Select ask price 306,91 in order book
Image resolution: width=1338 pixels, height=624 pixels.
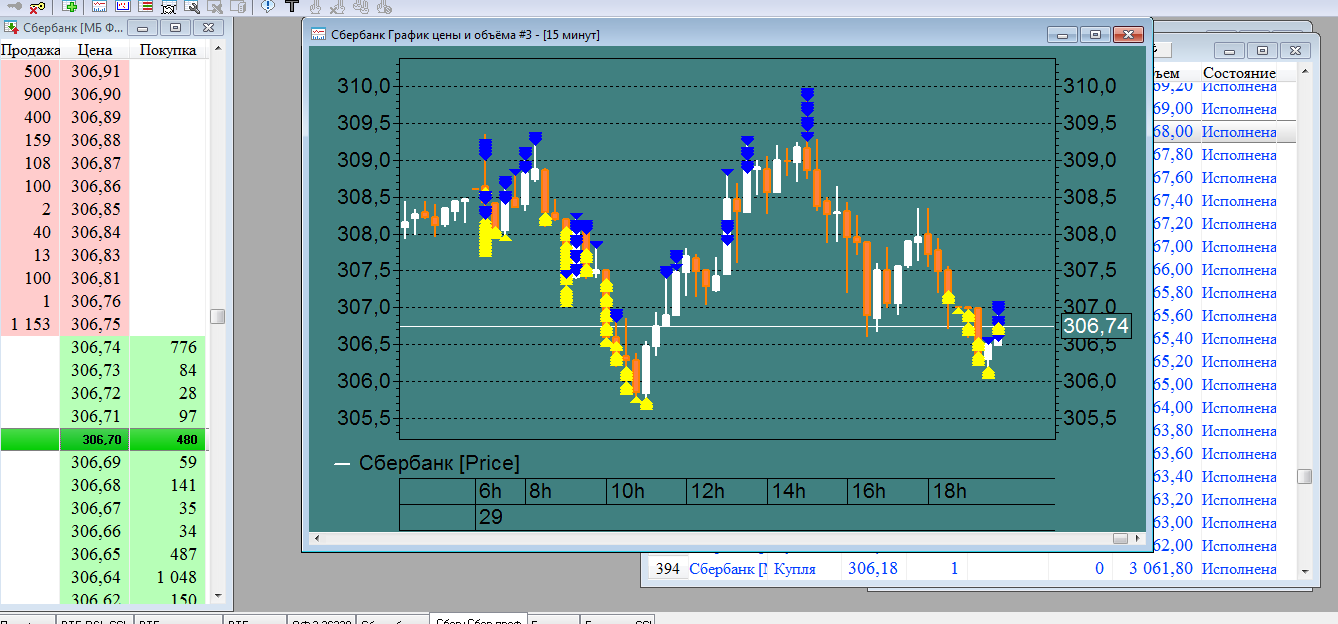96,71
